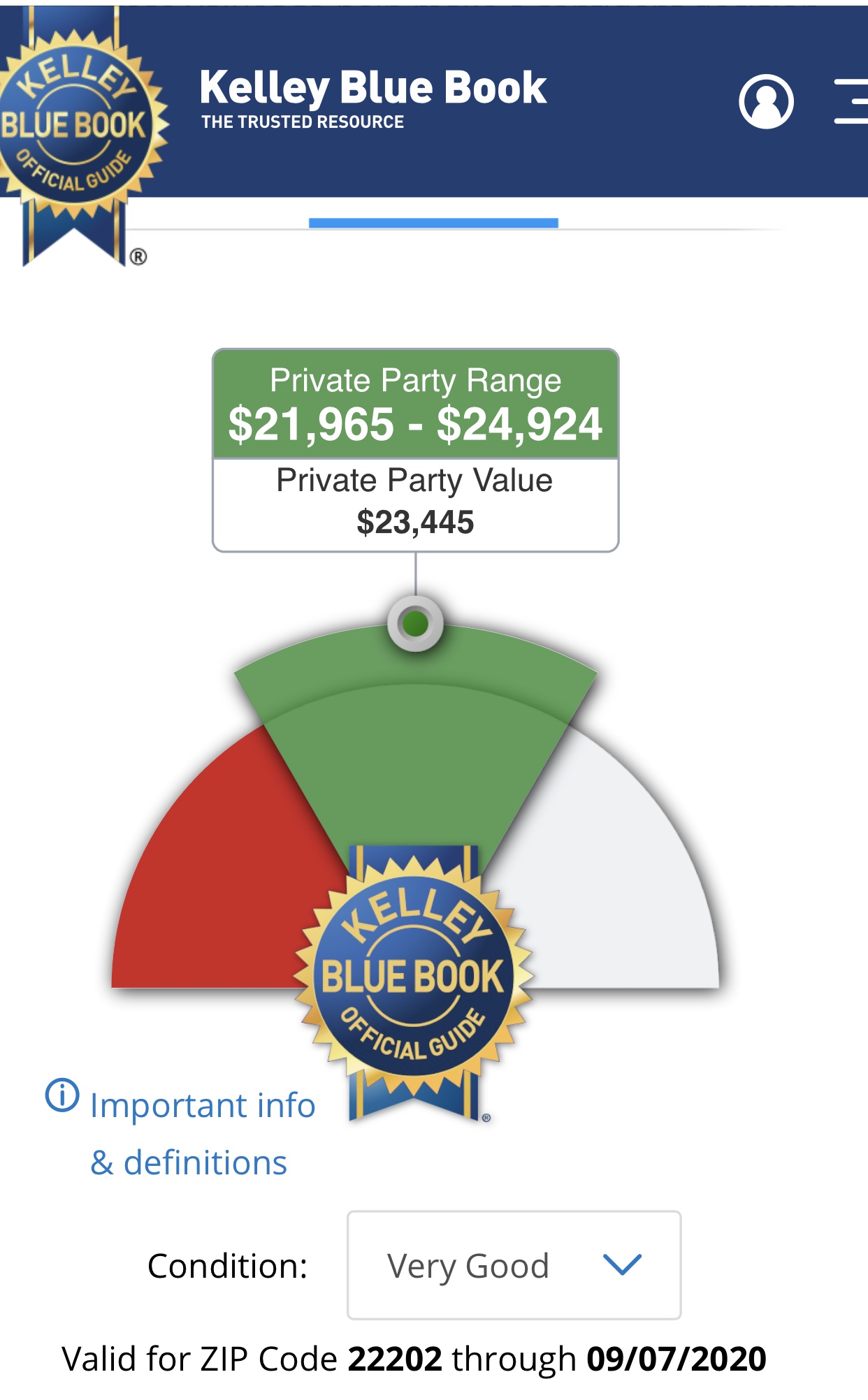Image resolution: width=868 pixels, height=1400 pixels.
Task: Open the hamburger menu in header
Action: pyautogui.click(x=853, y=102)
